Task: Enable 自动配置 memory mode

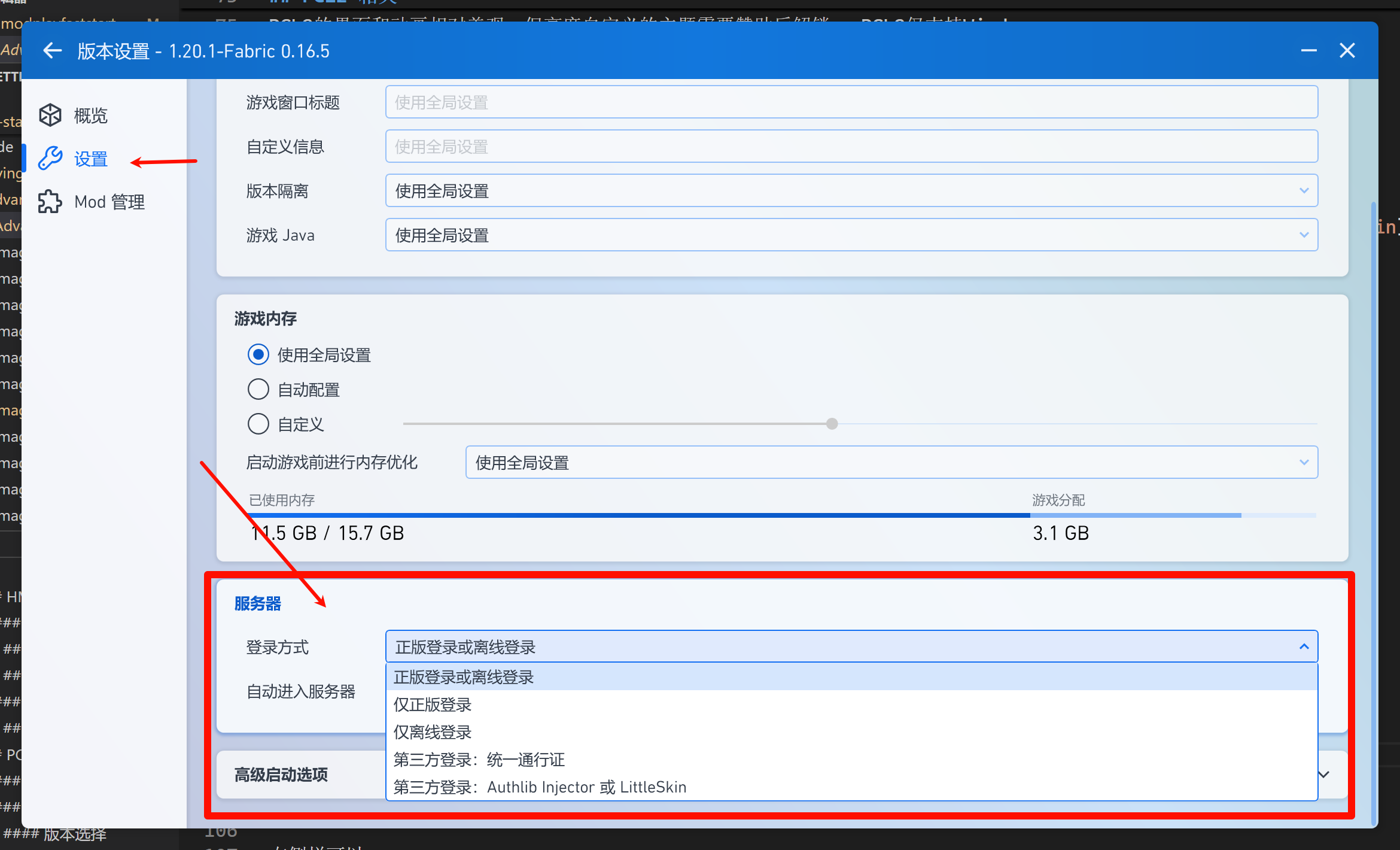Action: pyautogui.click(x=258, y=389)
